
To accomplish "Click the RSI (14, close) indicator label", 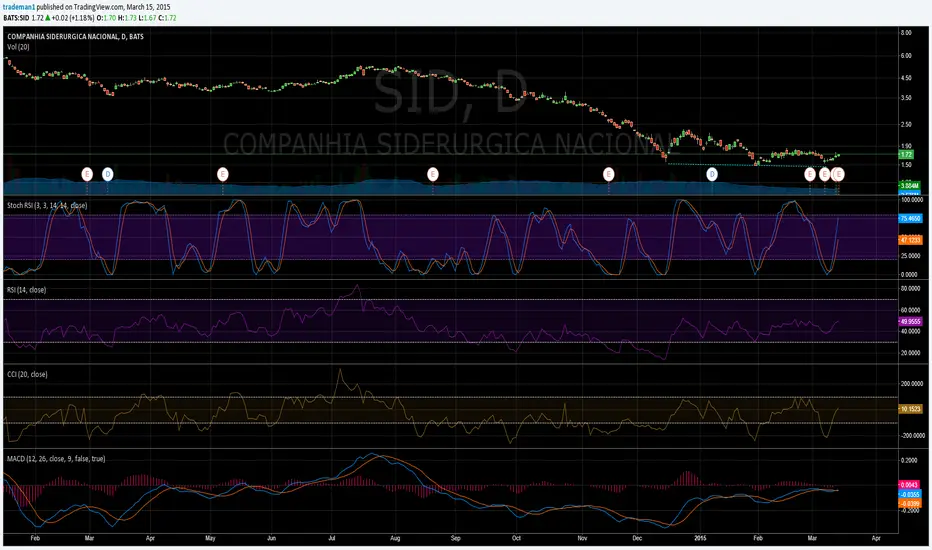I will [x=27, y=290].
